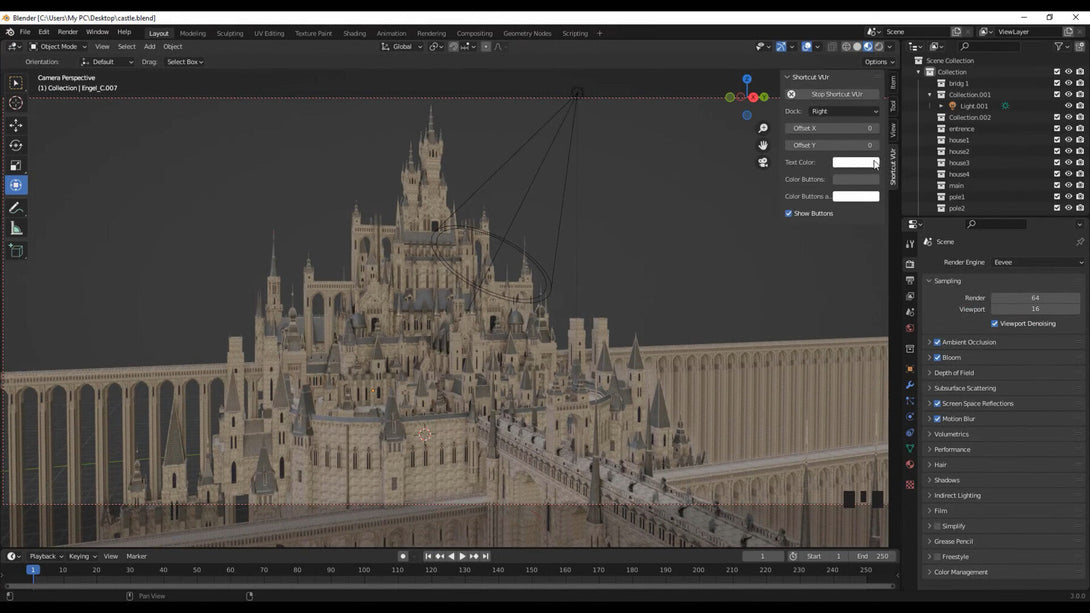Expand the Light.001 tree item
Screen dimensions: 1090x613
tap(941, 106)
